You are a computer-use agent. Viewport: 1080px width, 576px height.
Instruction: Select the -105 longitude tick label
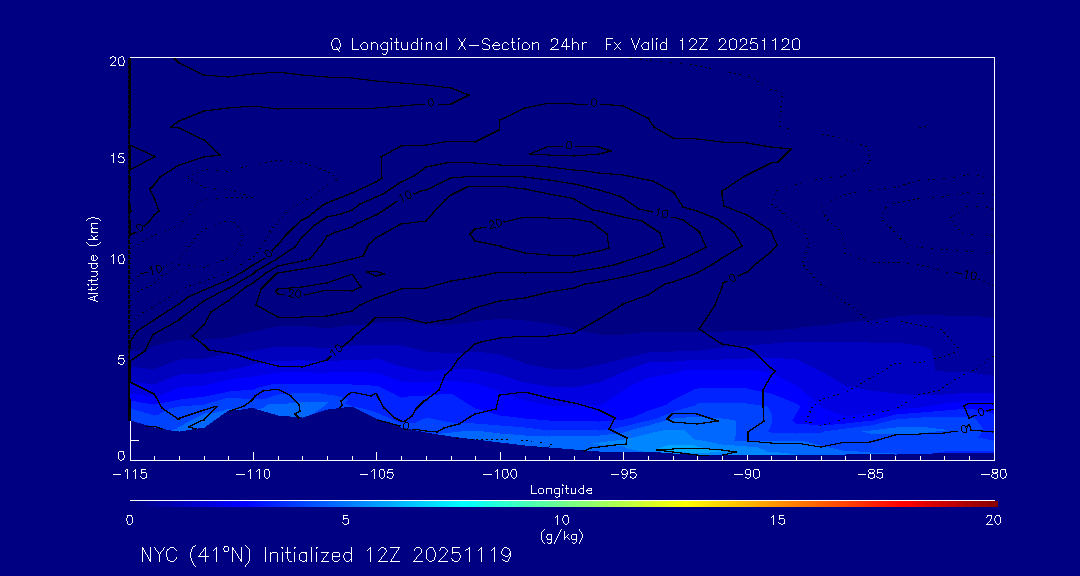tap(376, 475)
